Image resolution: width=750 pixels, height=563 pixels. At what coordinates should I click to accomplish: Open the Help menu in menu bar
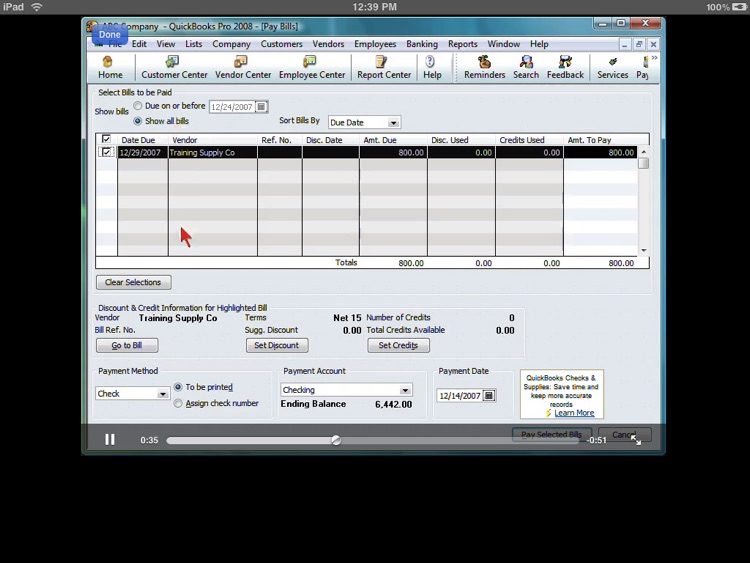(539, 44)
